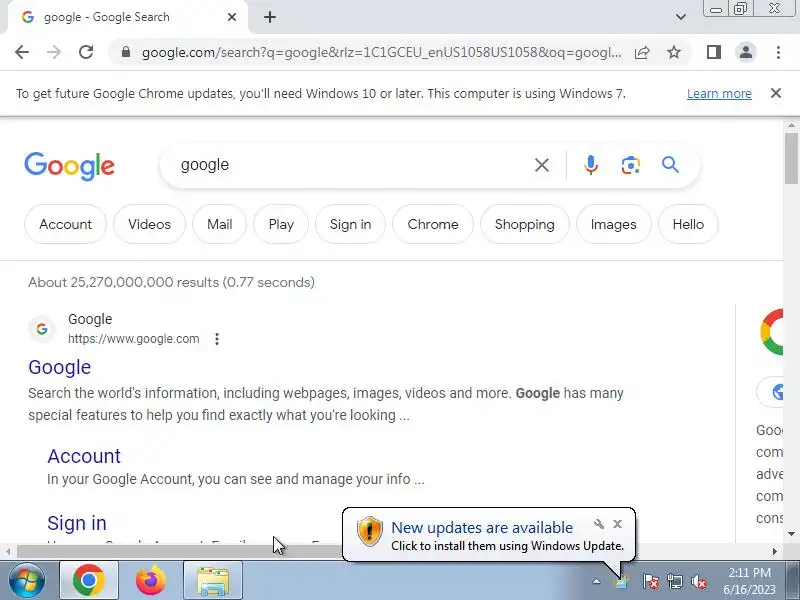Select the Images filter chip
800x600 pixels.
coord(613,224)
